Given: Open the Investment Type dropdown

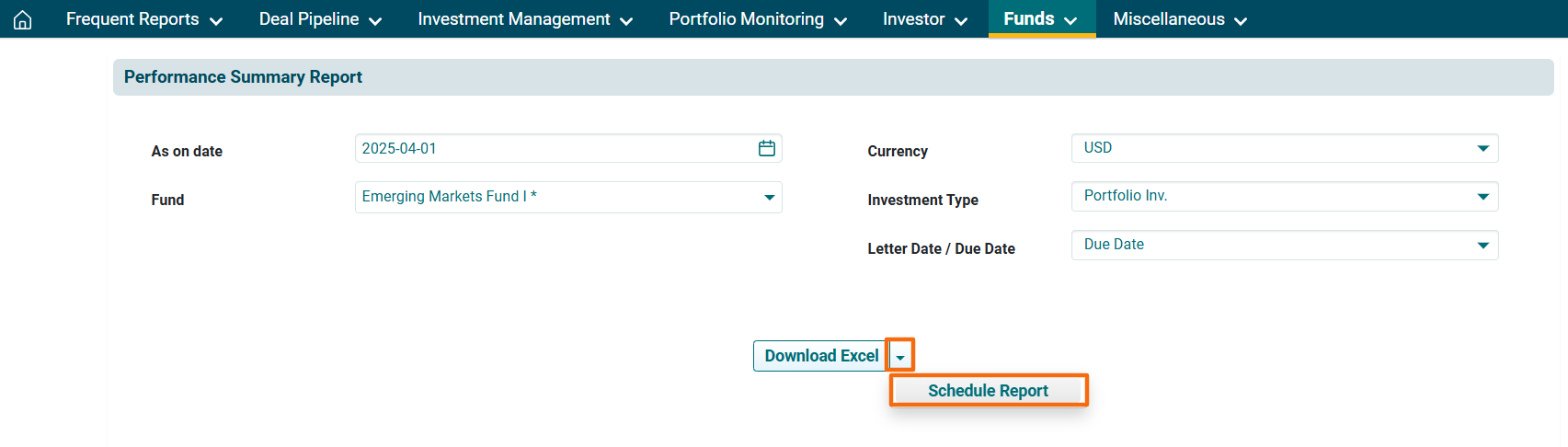Looking at the screenshot, I should 1284,196.
